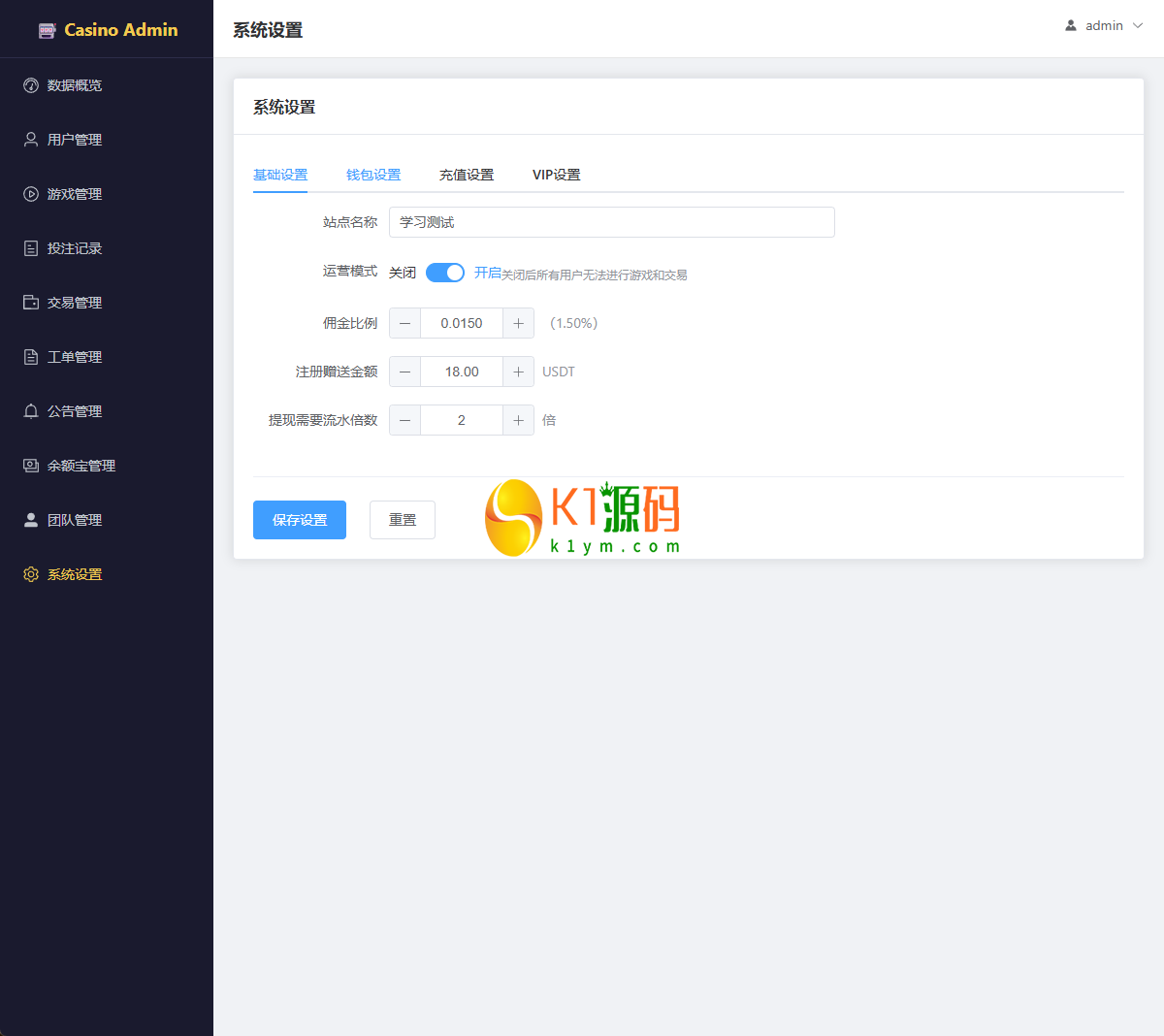Decrease 佣金比例 with minus button
This screenshot has height=1036, width=1164.
pos(404,323)
